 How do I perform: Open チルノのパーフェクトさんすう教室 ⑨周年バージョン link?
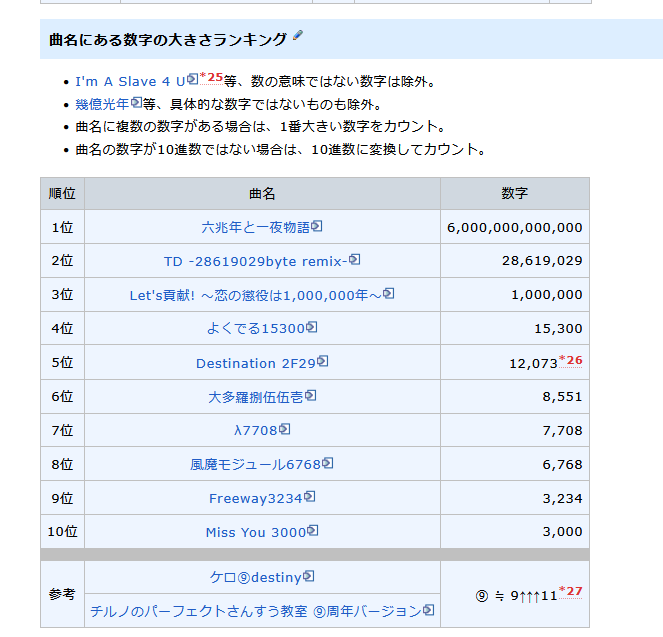(x=256, y=611)
